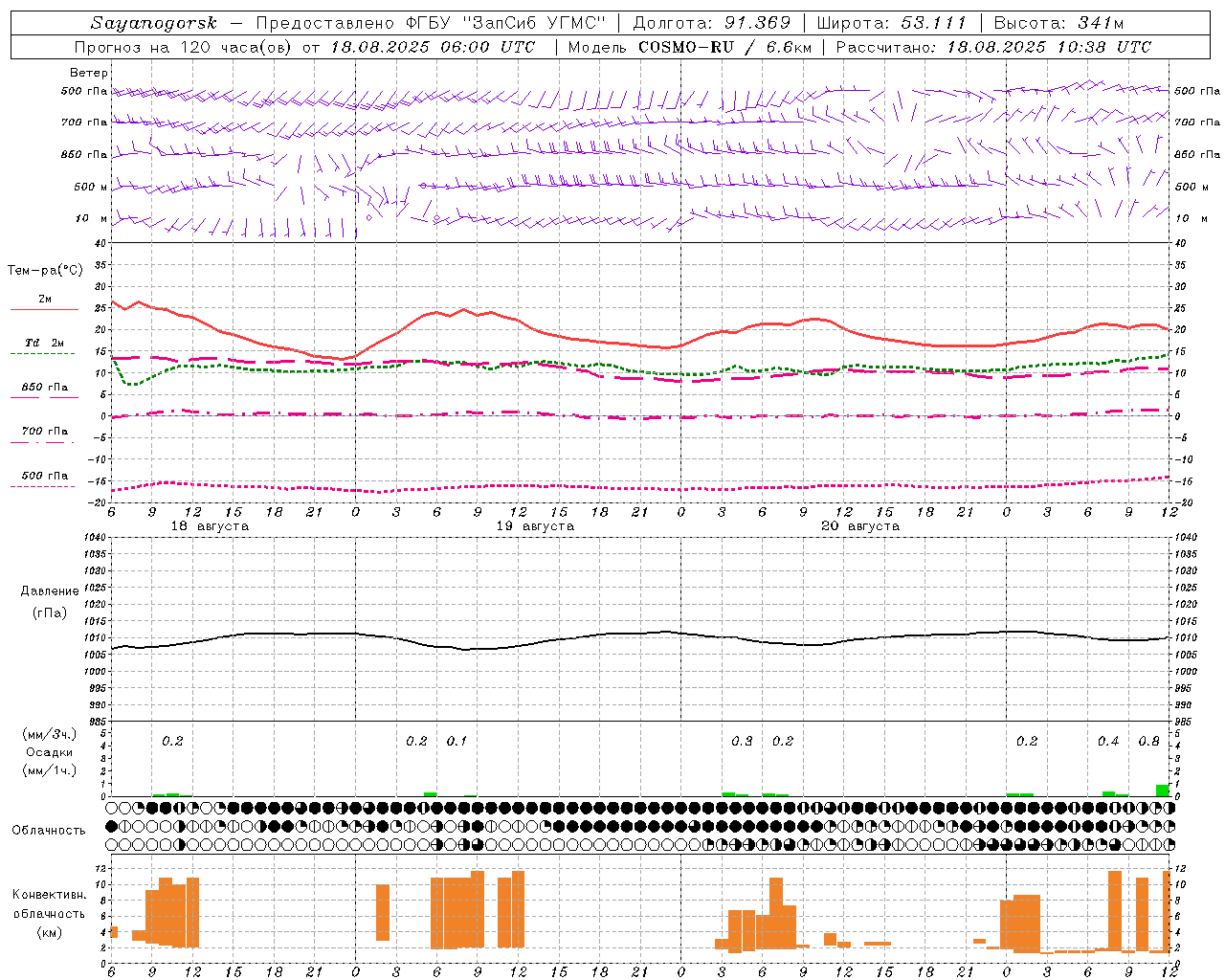Click the Конвективн. облачность label
Image resolution: width=1225 pixels, height=980 pixels.
(x=49, y=904)
